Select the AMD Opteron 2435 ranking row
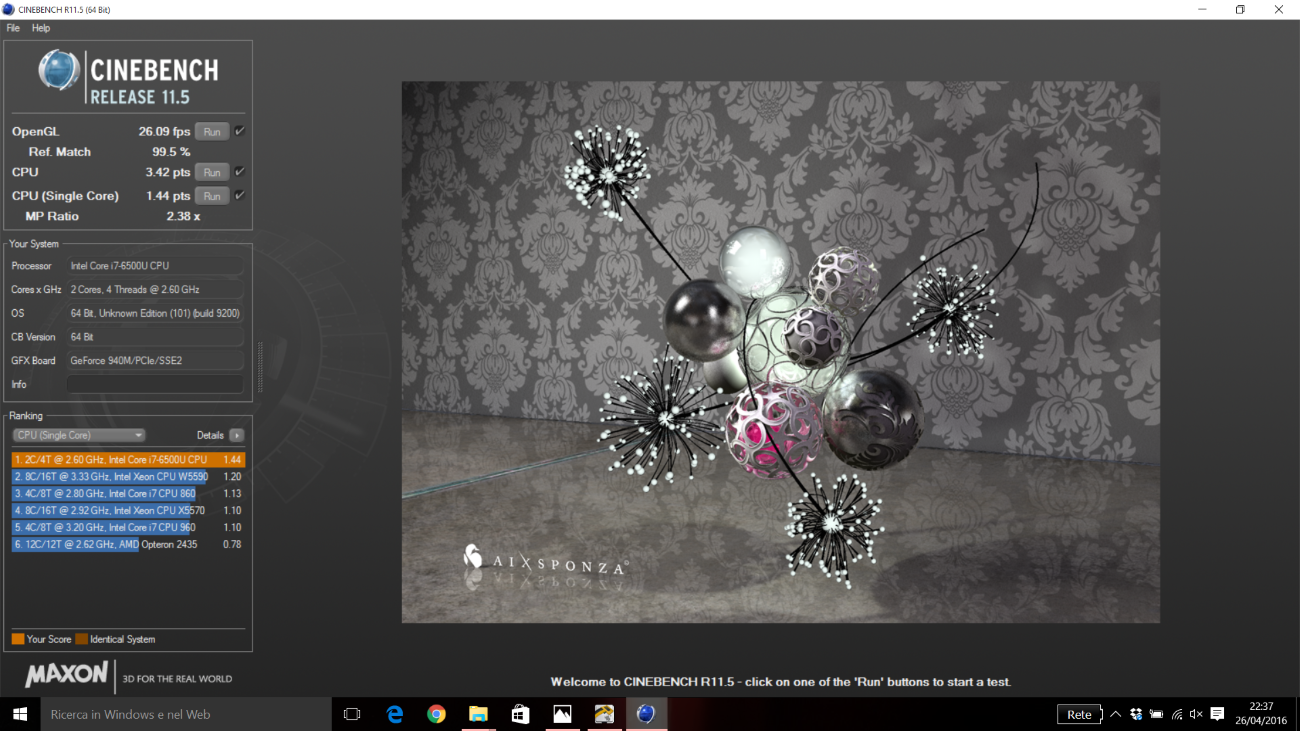This screenshot has height=731, width=1300. (x=128, y=544)
